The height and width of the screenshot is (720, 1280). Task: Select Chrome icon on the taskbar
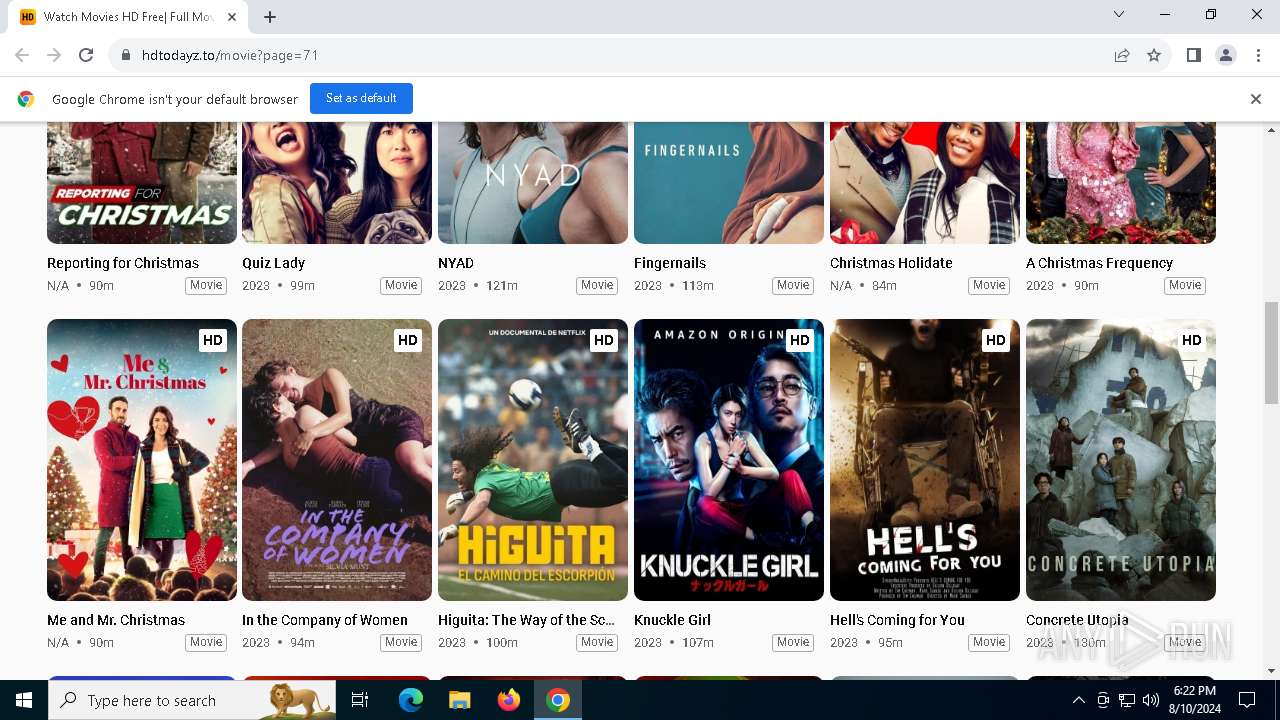(558, 700)
